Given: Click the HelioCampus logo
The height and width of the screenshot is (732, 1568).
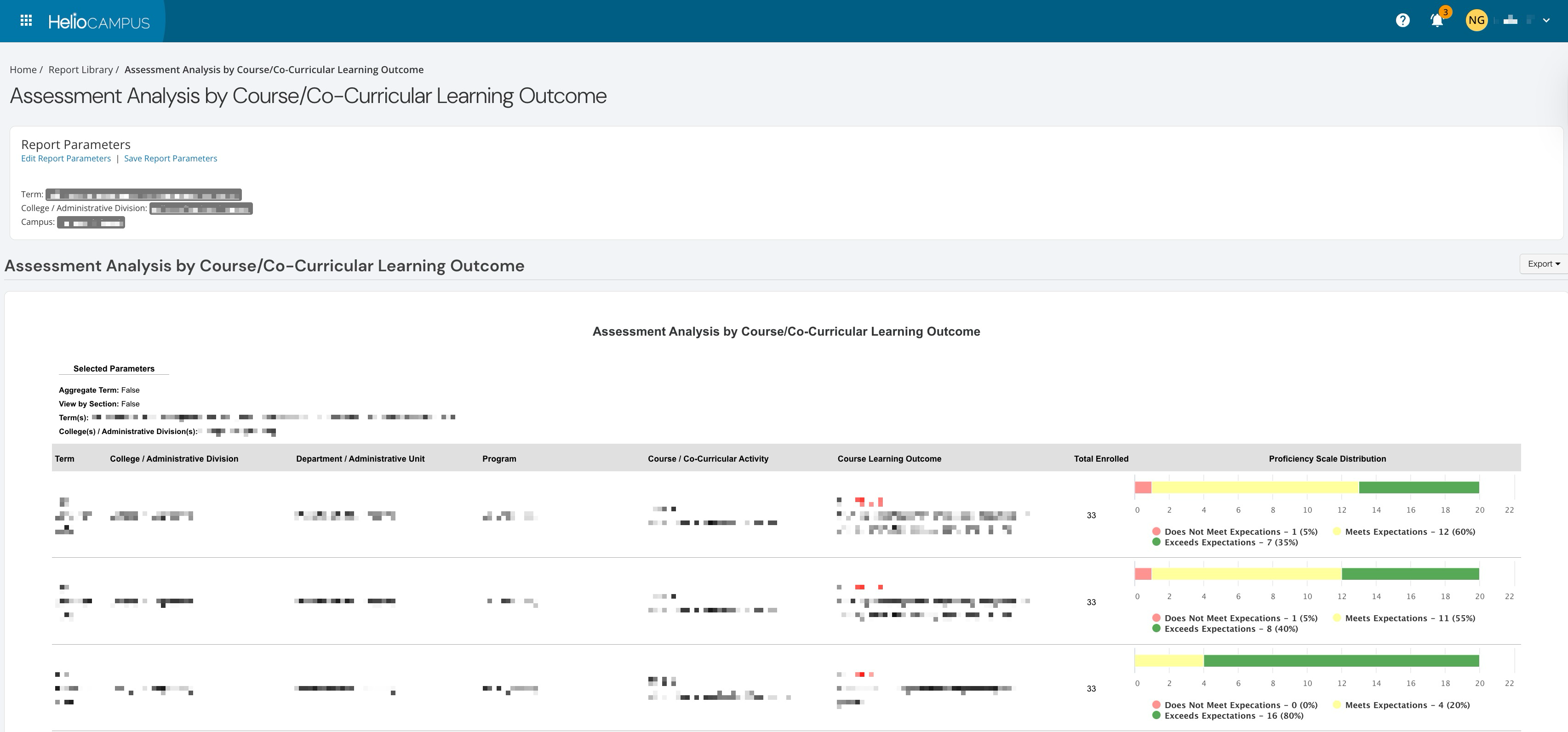Looking at the screenshot, I should [98, 22].
